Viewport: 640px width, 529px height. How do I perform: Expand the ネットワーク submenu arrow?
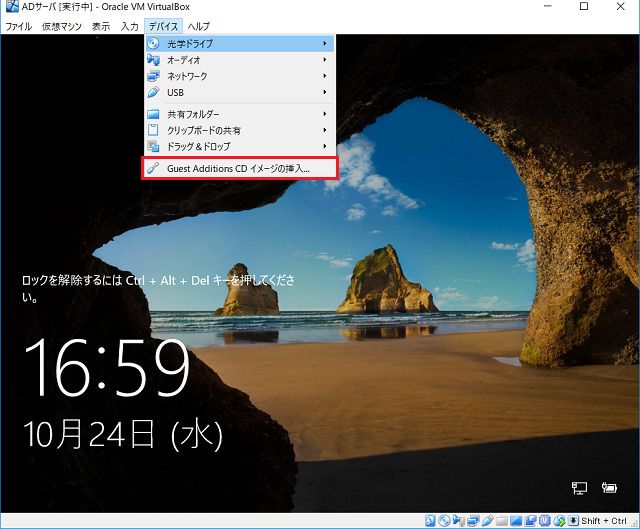coord(325,76)
